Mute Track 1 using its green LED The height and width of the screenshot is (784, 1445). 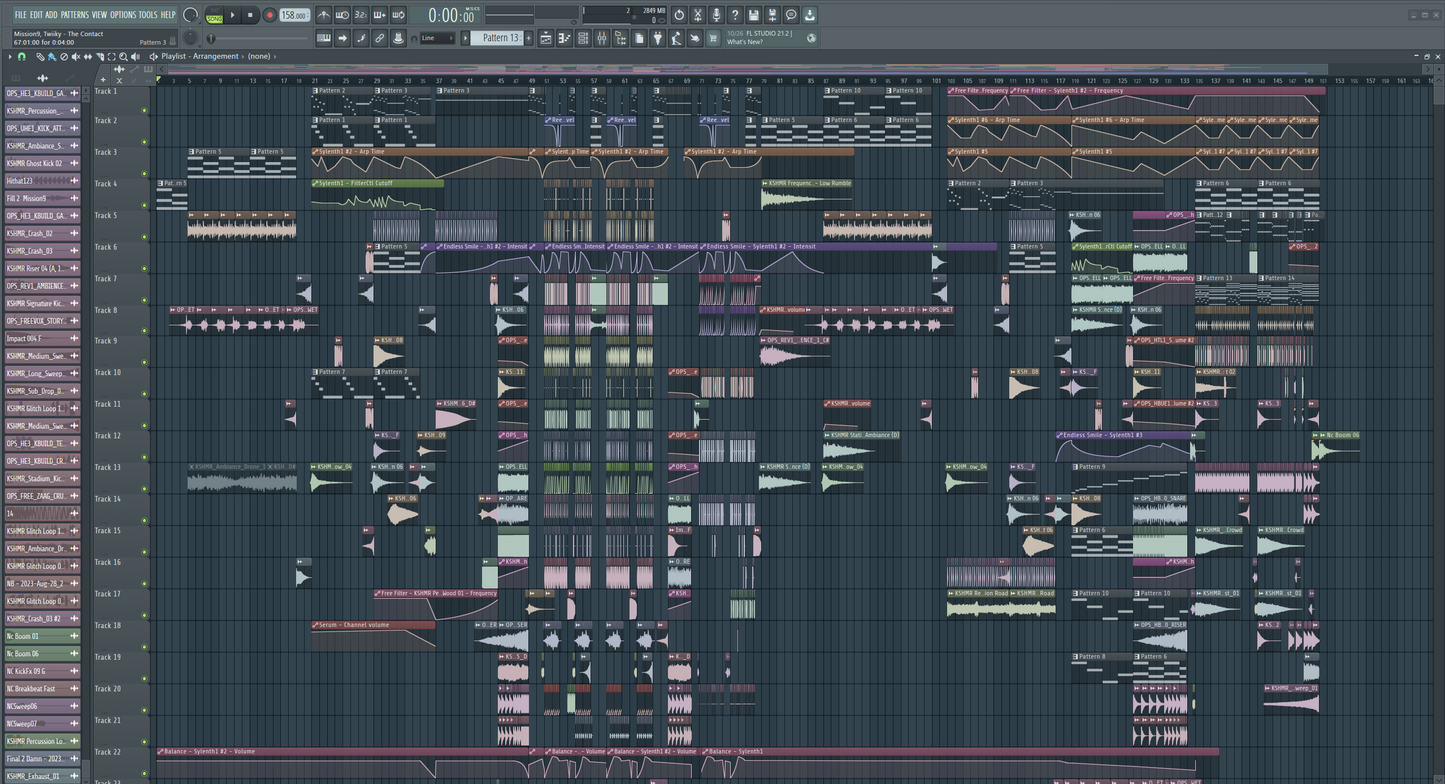pyautogui.click(x=144, y=110)
